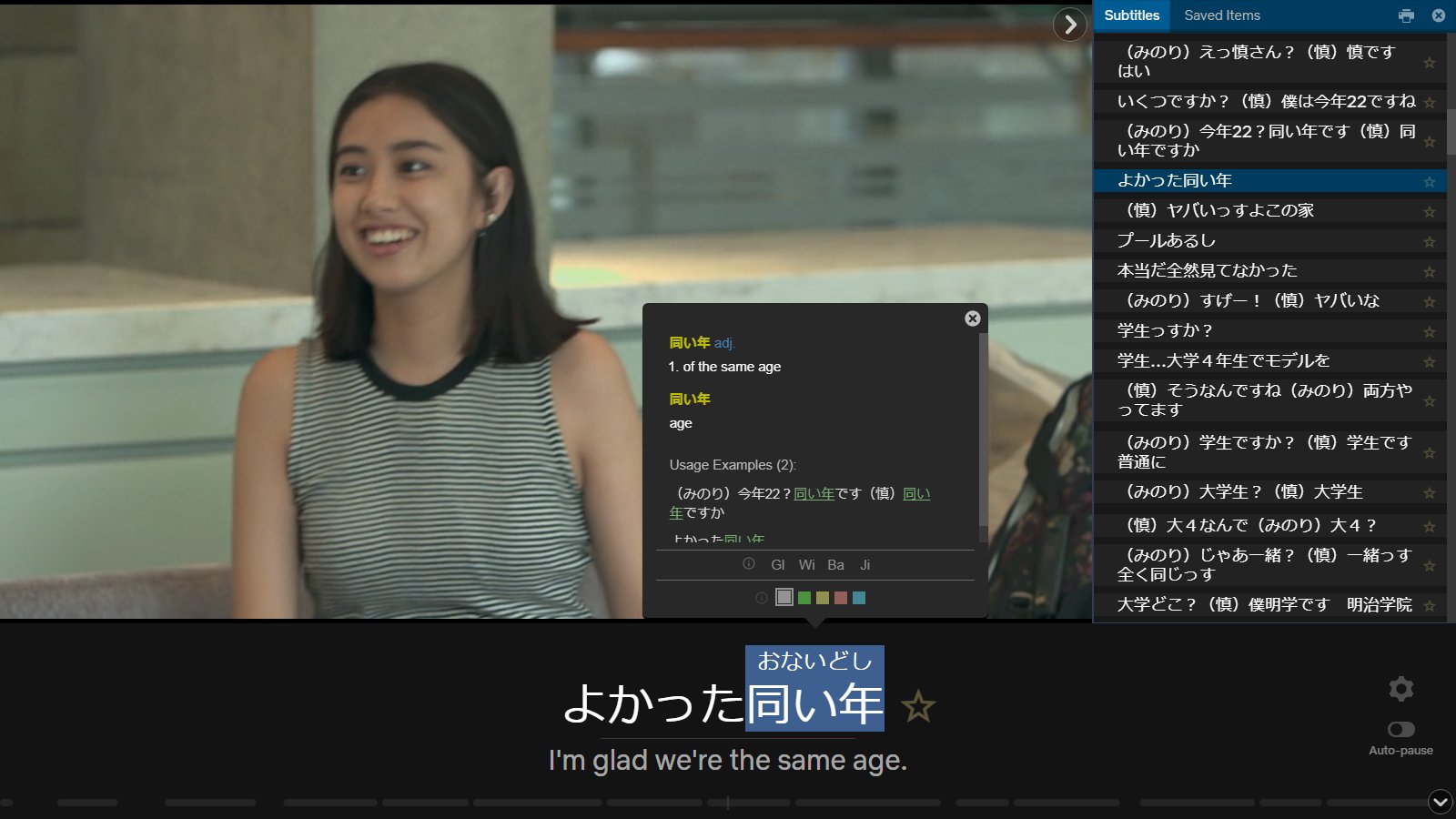Image resolution: width=1456 pixels, height=819 pixels.
Task: Collapse the subtitle side panel with the right arrow
Action: click(1070, 25)
